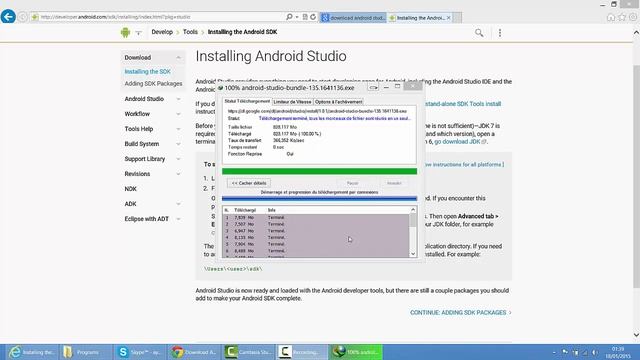Click the tray-arrow button in download dialog title bar
Image resolution: width=640 pixels, height=360 pixels.
[x=373, y=87]
